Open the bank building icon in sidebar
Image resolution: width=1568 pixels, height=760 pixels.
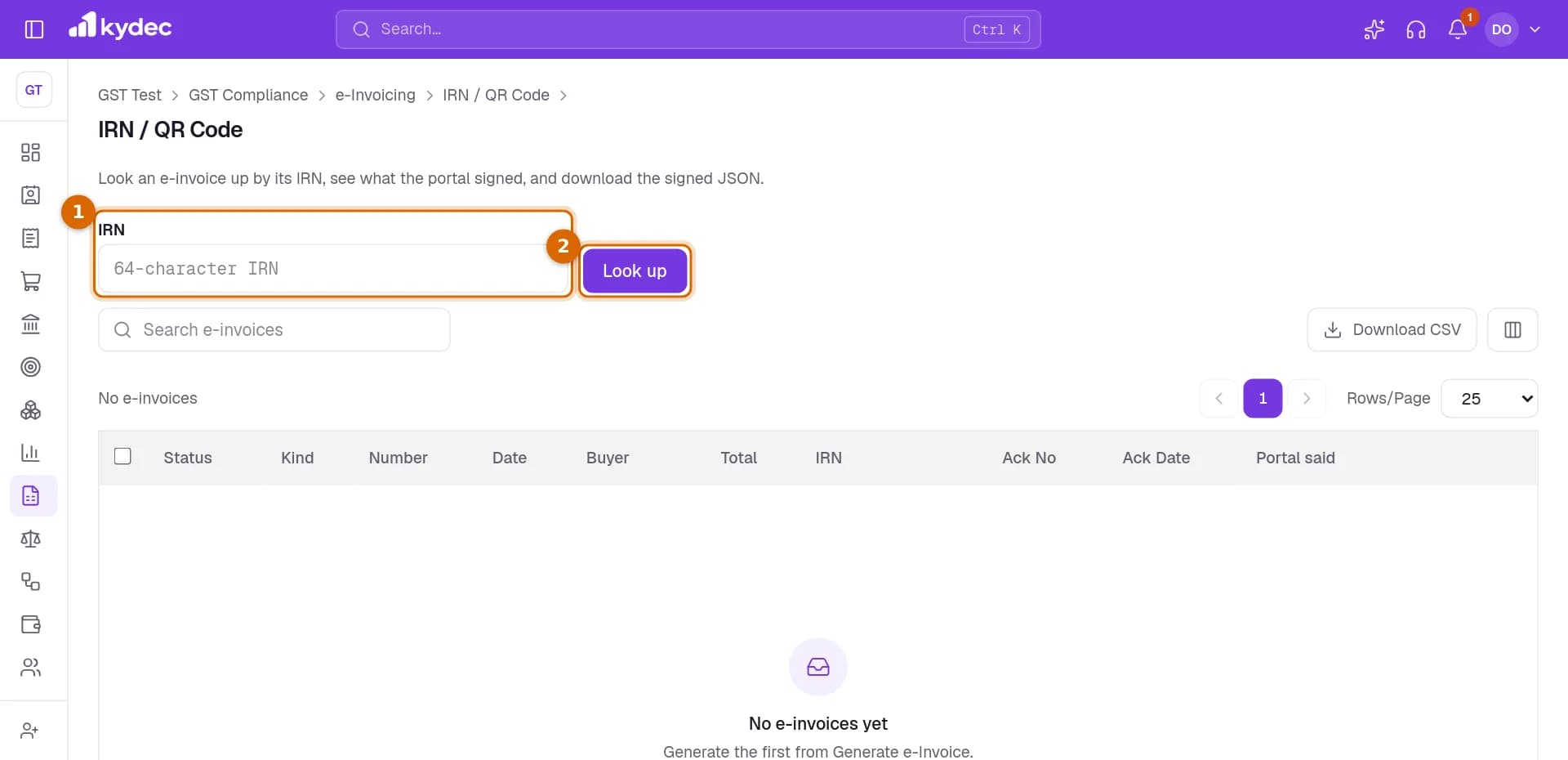(x=31, y=324)
